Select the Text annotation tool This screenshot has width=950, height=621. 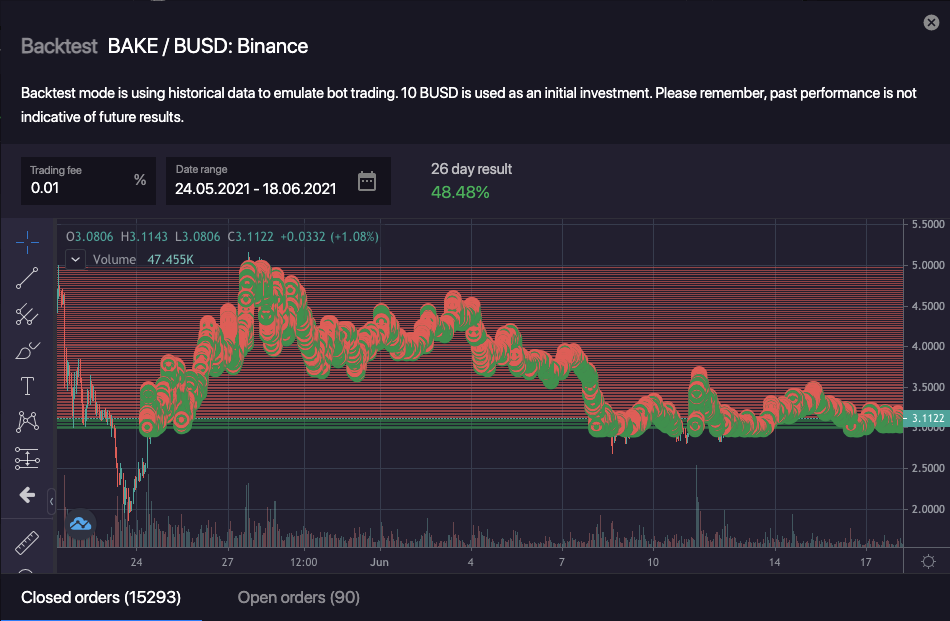coord(27,386)
